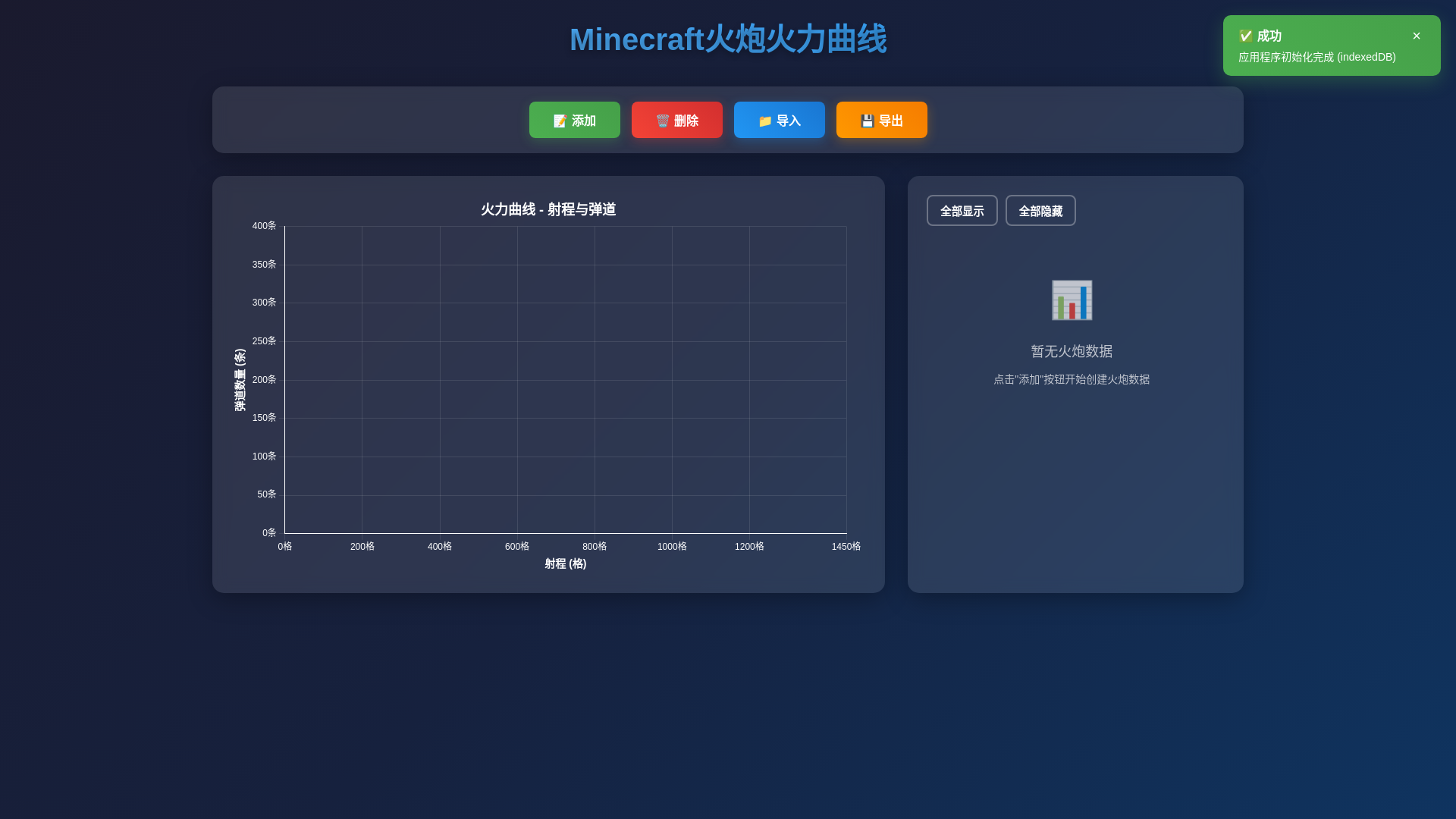Click the 成功 notification heading
The image size is (1456, 819).
point(1269,36)
